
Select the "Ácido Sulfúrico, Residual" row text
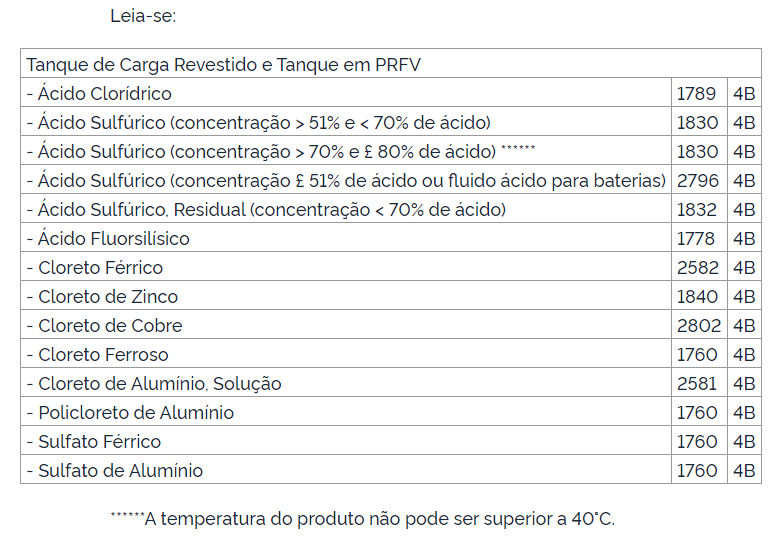click(x=266, y=210)
